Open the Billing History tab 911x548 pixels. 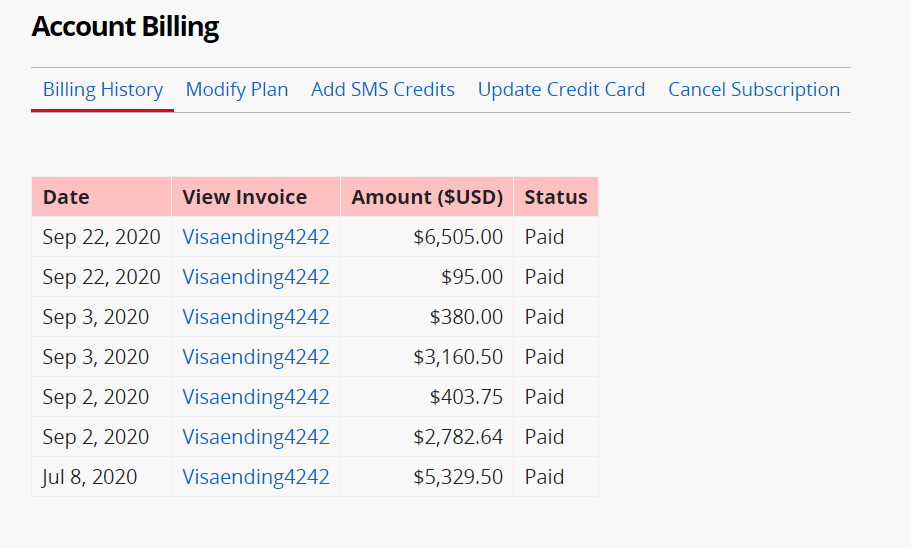point(103,89)
